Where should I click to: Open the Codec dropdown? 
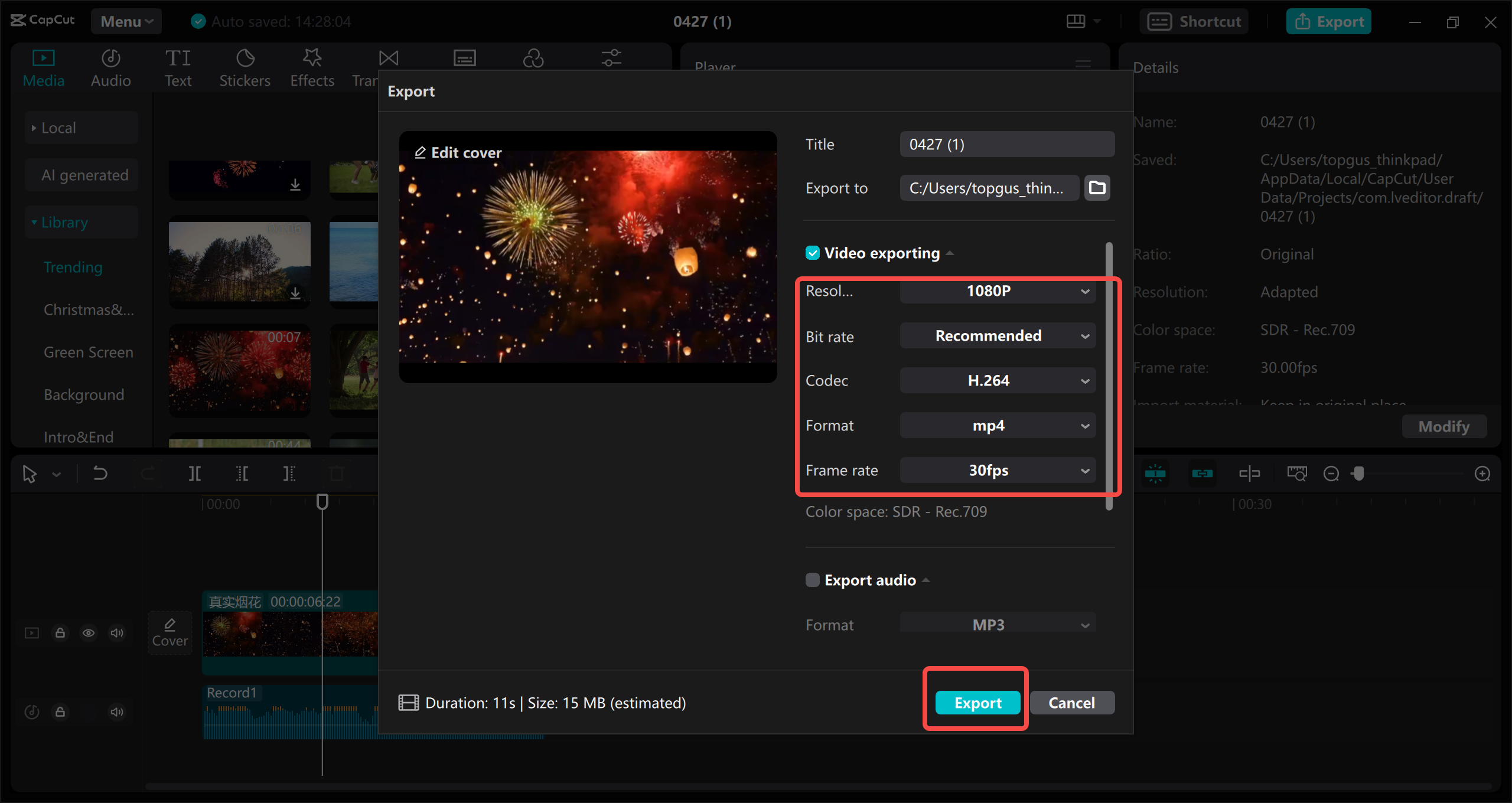click(998, 380)
